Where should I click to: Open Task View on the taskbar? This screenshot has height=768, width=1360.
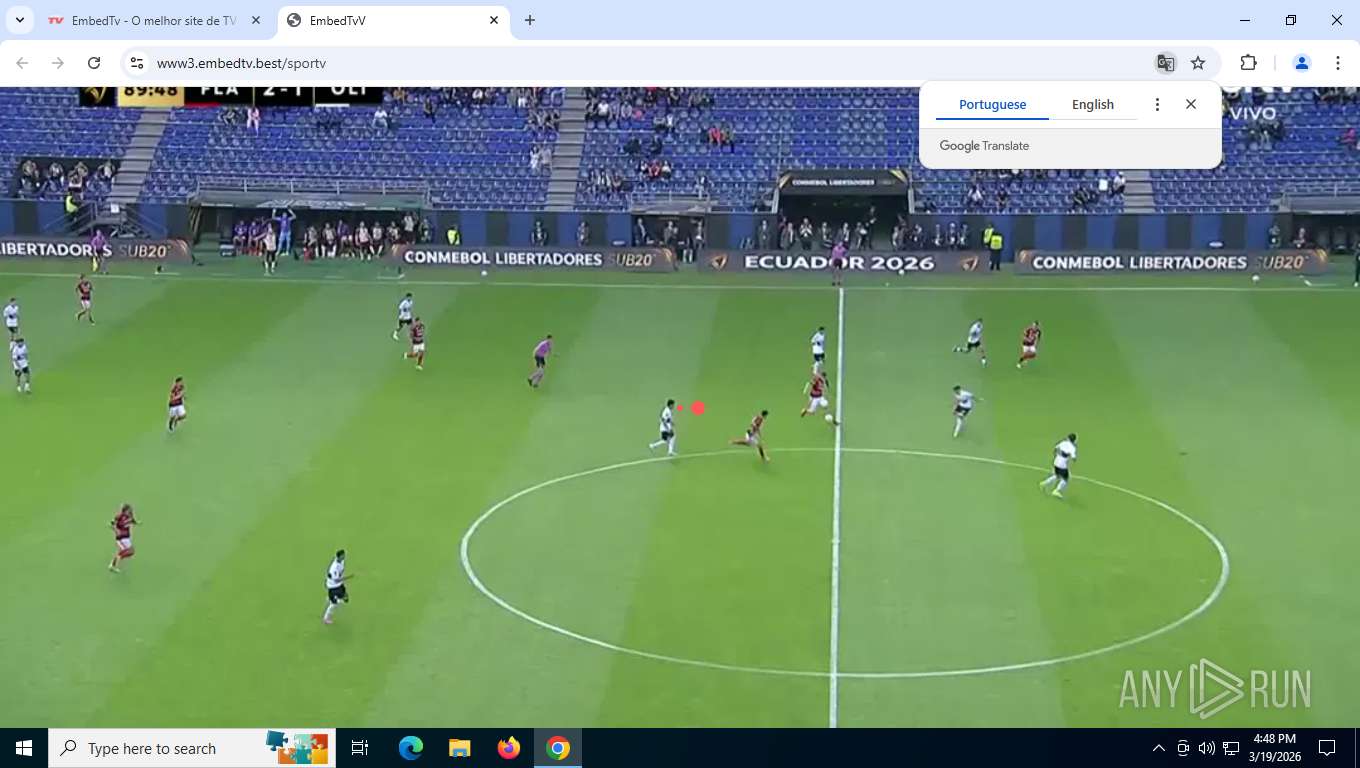pos(360,748)
